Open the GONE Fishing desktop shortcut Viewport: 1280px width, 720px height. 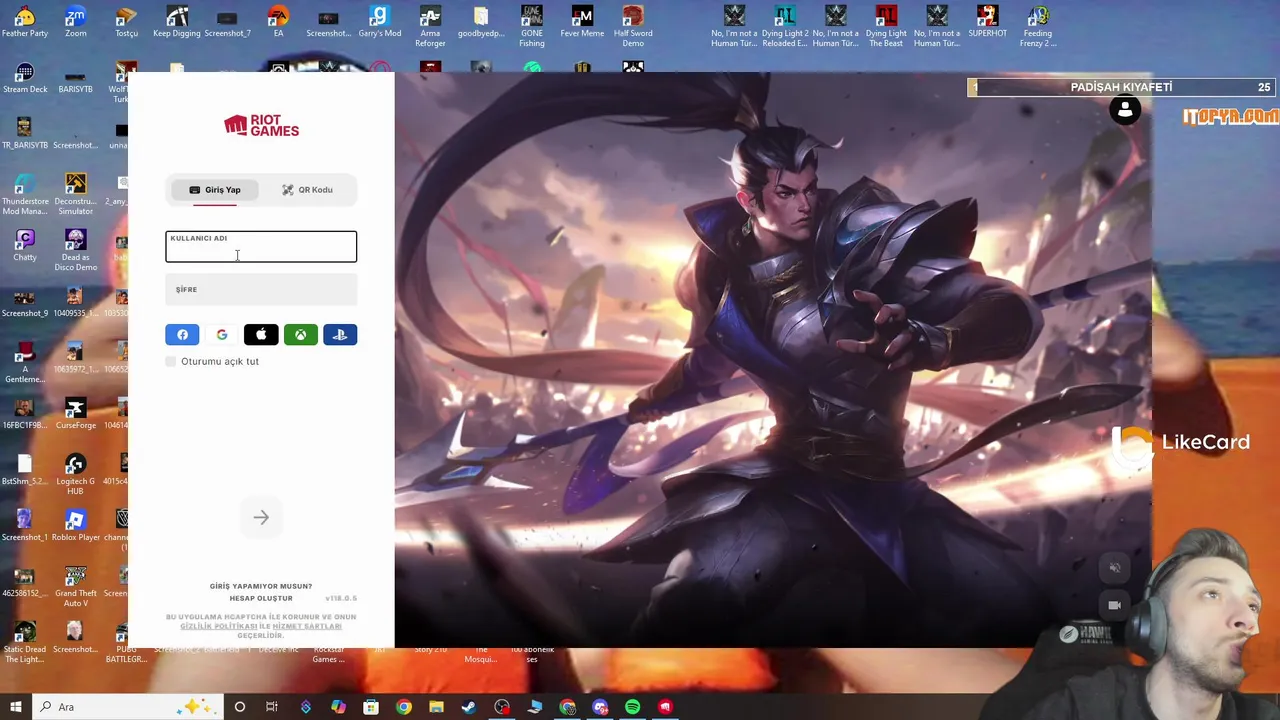pyautogui.click(x=532, y=26)
